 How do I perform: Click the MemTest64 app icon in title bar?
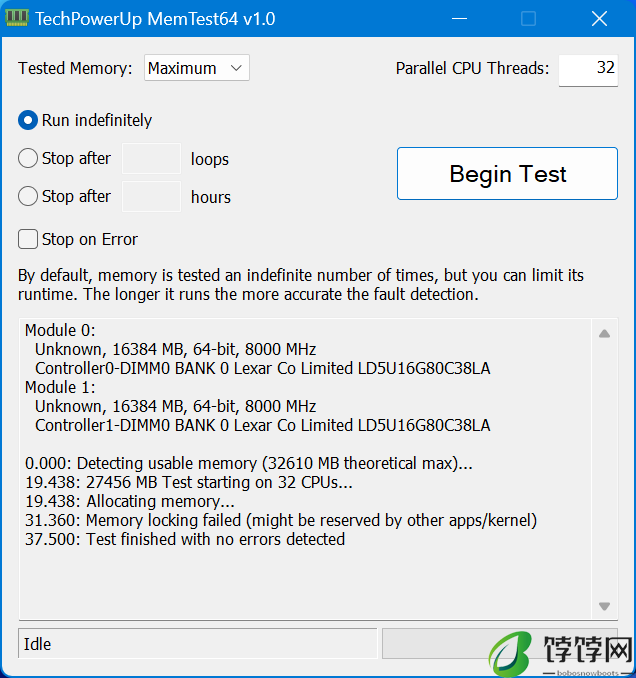pyautogui.click(x=17, y=18)
